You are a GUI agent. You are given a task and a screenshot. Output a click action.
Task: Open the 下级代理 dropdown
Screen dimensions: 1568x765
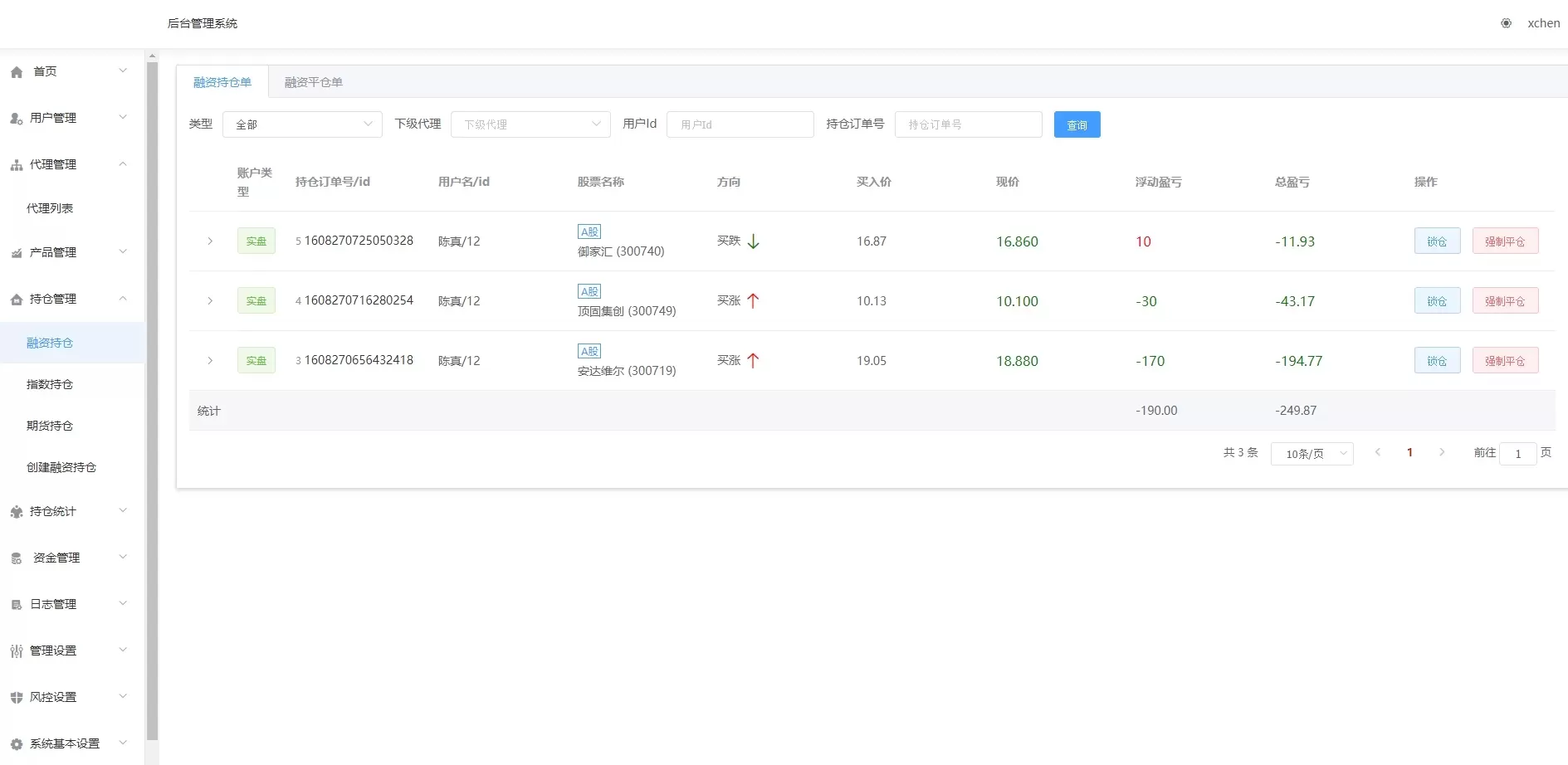coord(530,124)
